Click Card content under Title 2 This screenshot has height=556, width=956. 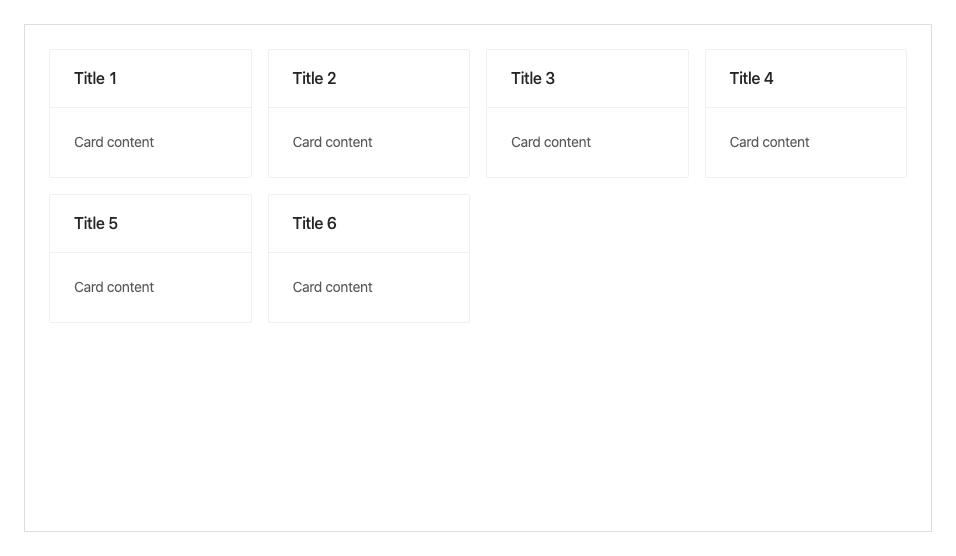(332, 142)
